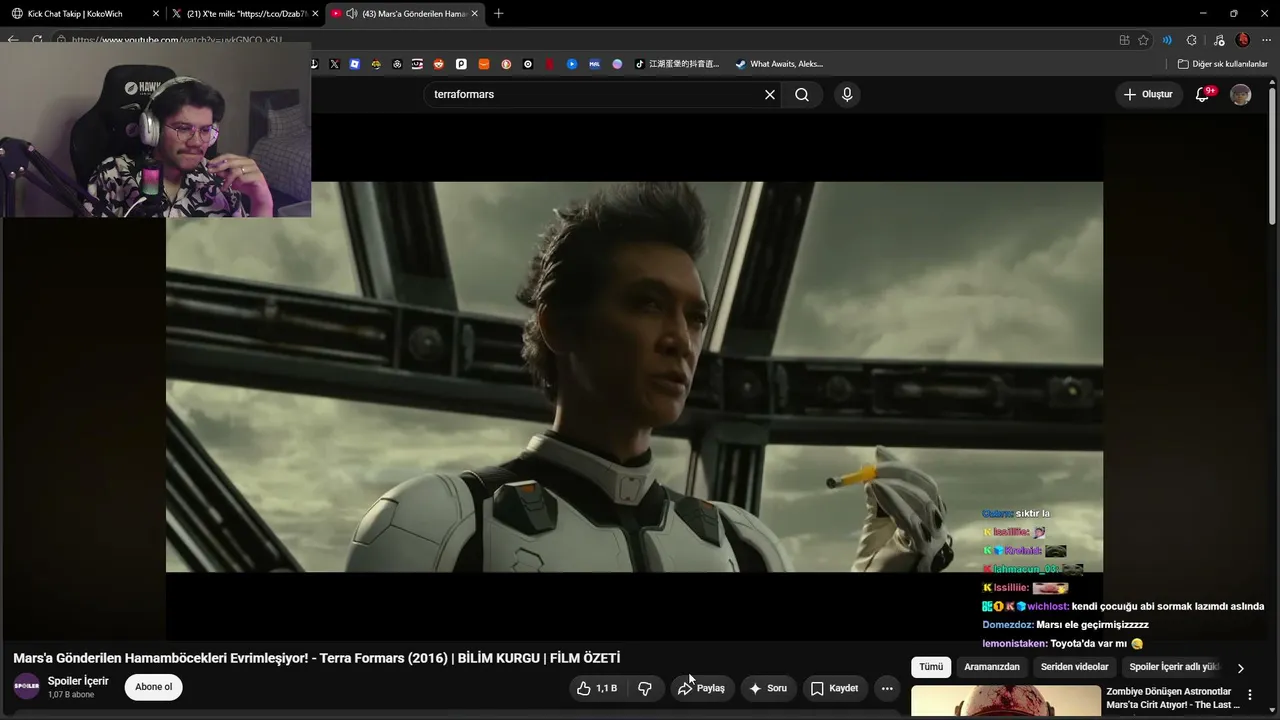
Task: Open the orange Amazon-style bookmark
Action: click(x=484, y=64)
